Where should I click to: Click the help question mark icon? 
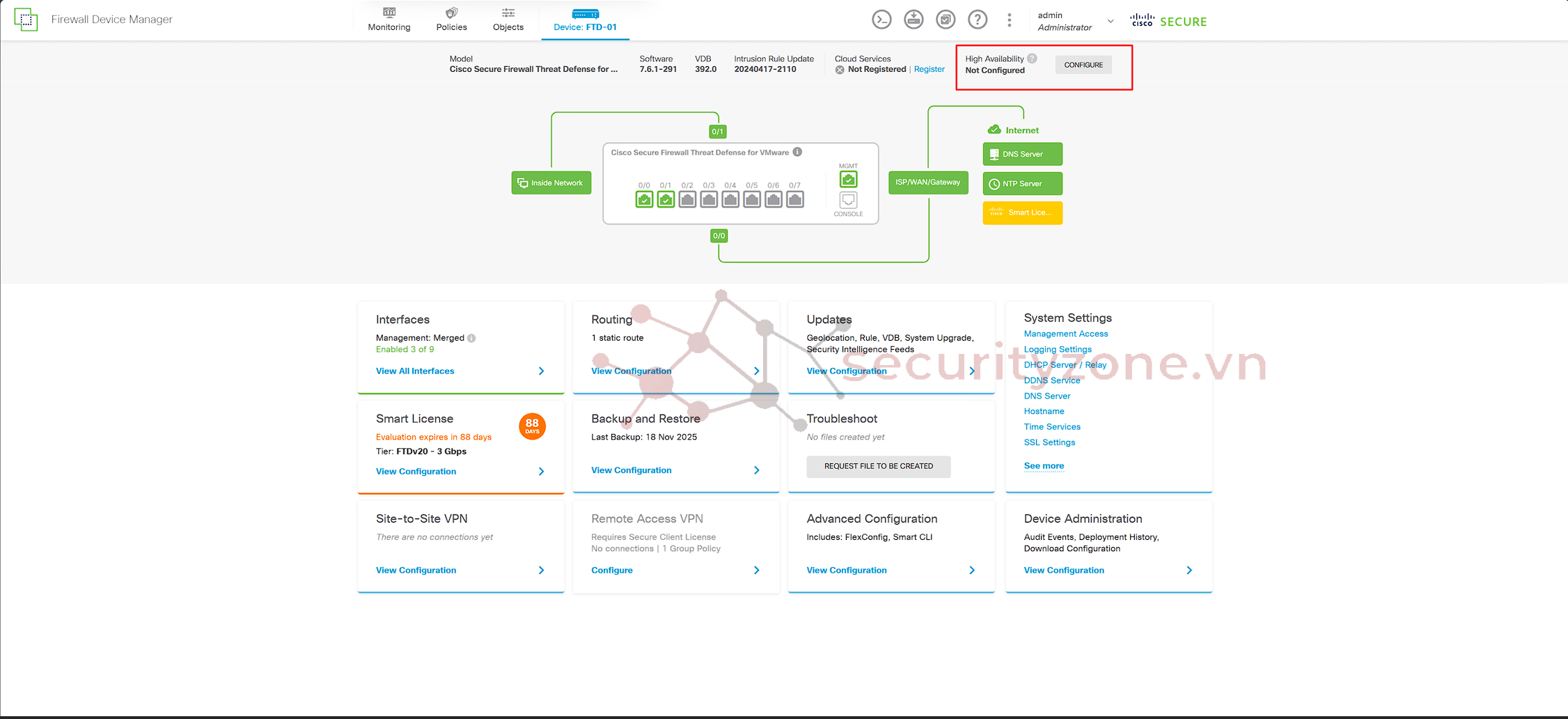click(x=978, y=20)
